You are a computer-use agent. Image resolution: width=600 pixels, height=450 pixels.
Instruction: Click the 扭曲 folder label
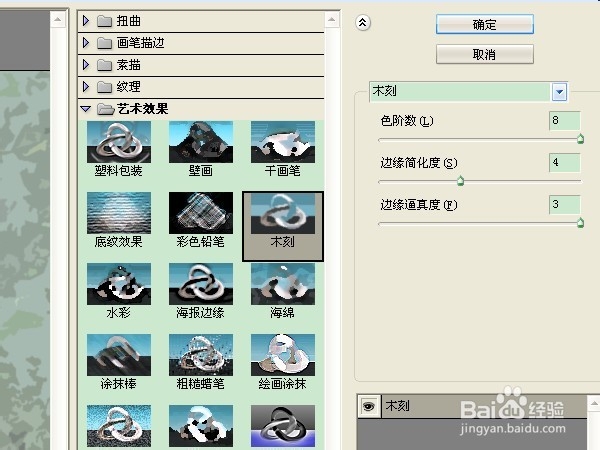[x=129, y=21]
